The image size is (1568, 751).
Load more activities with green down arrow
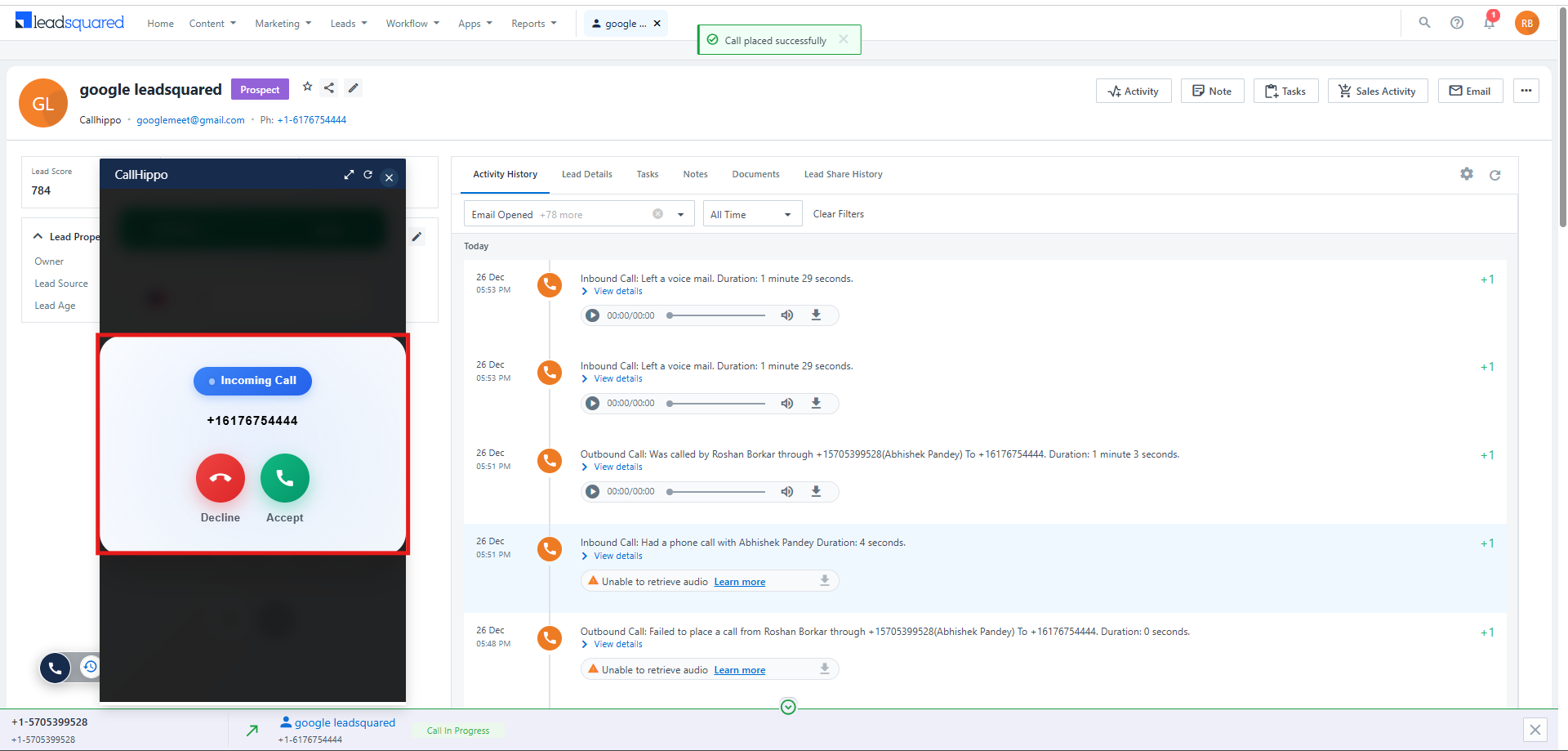point(788,707)
